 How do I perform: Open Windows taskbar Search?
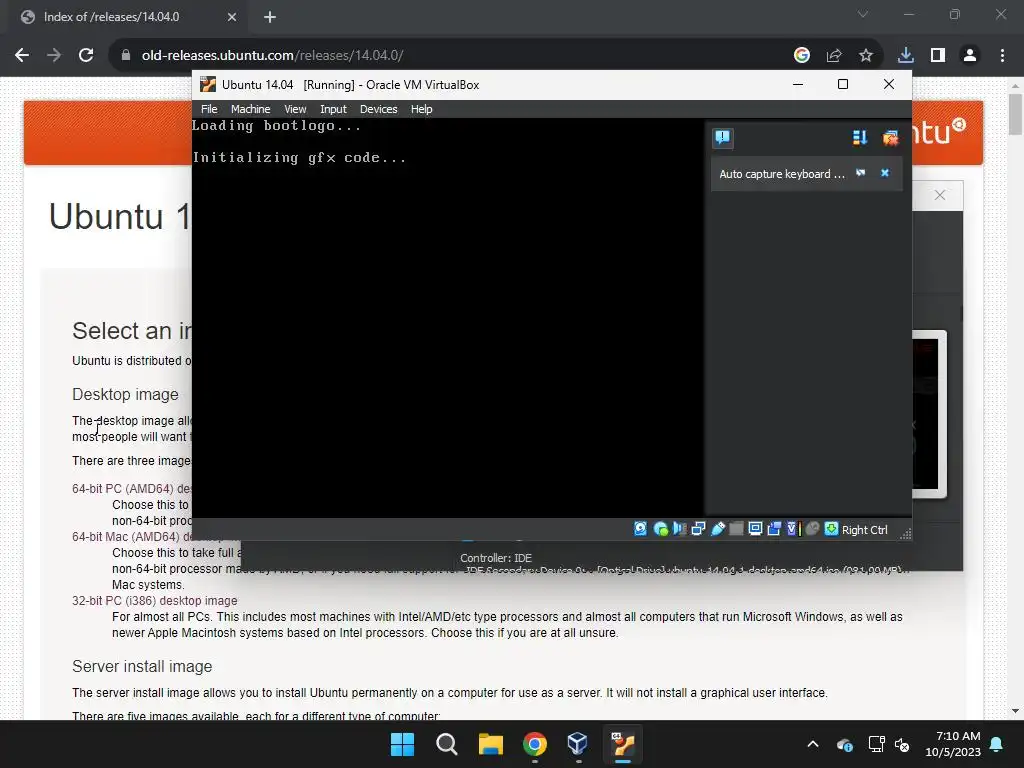click(x=447, y=744)
